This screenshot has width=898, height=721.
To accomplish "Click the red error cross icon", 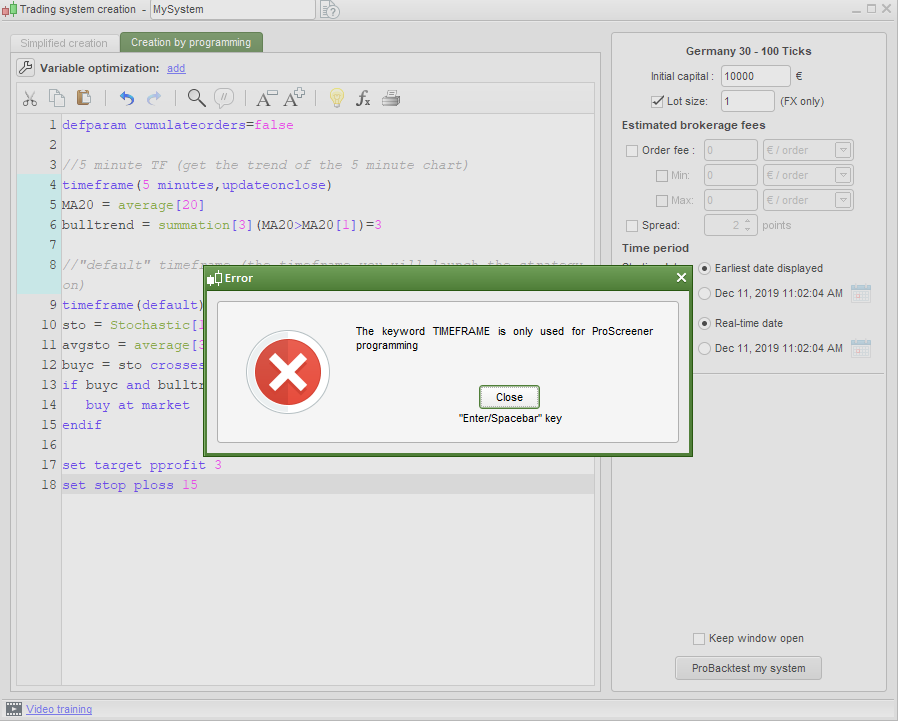I will [x=288, y=372].
